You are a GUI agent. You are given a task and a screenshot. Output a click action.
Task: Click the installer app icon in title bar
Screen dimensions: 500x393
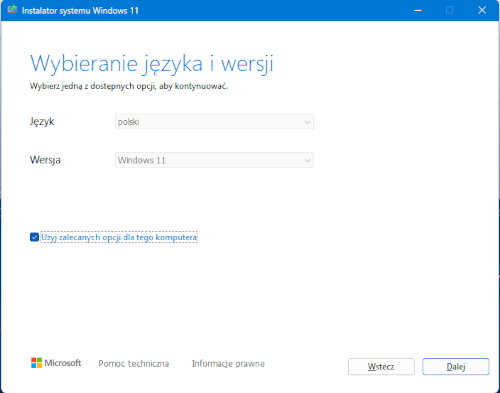[x=12, y=9]
